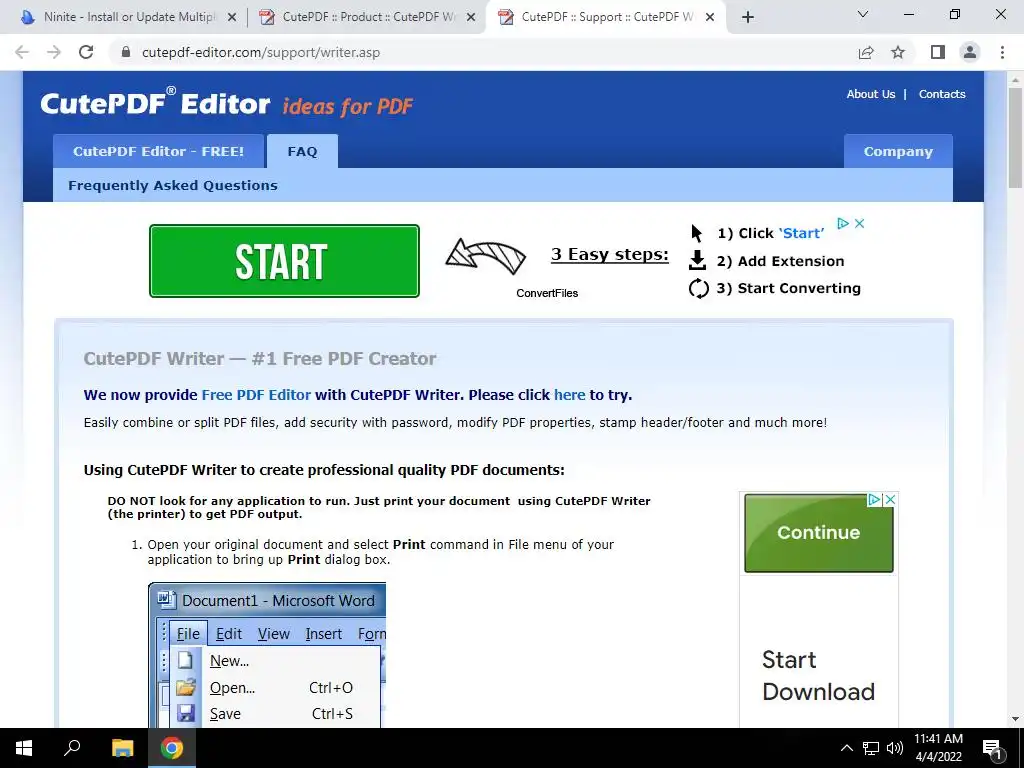Screen dimensions: 1024x768
Task: Click the vertical scrollbar thumb
Action: pyautogui.click(x=1015, y=140)
